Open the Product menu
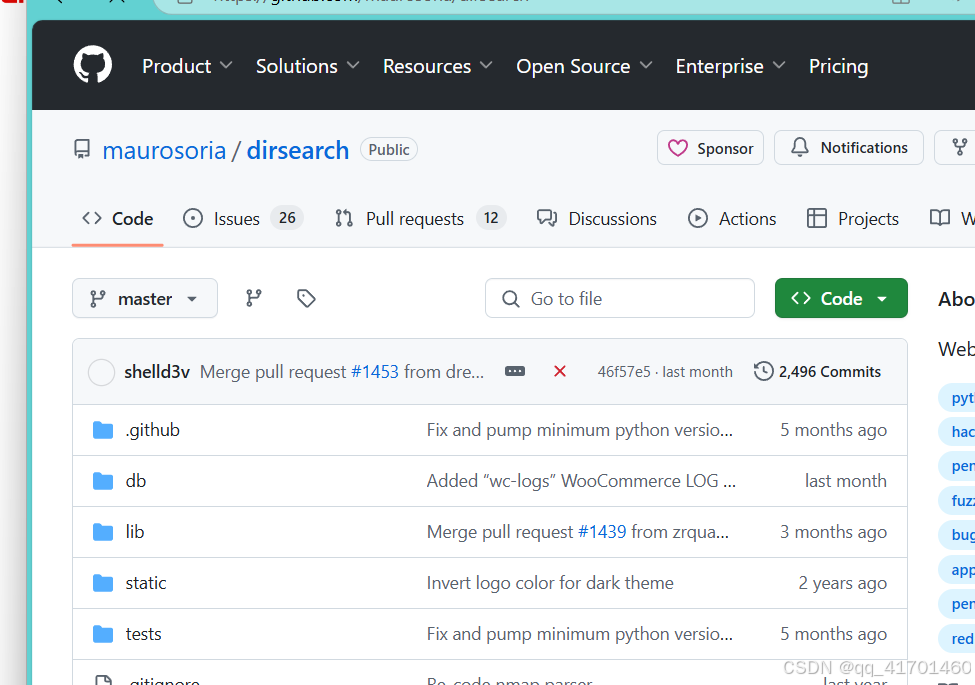The height and width of the screenshot is (685, 975). coord(187,66)
